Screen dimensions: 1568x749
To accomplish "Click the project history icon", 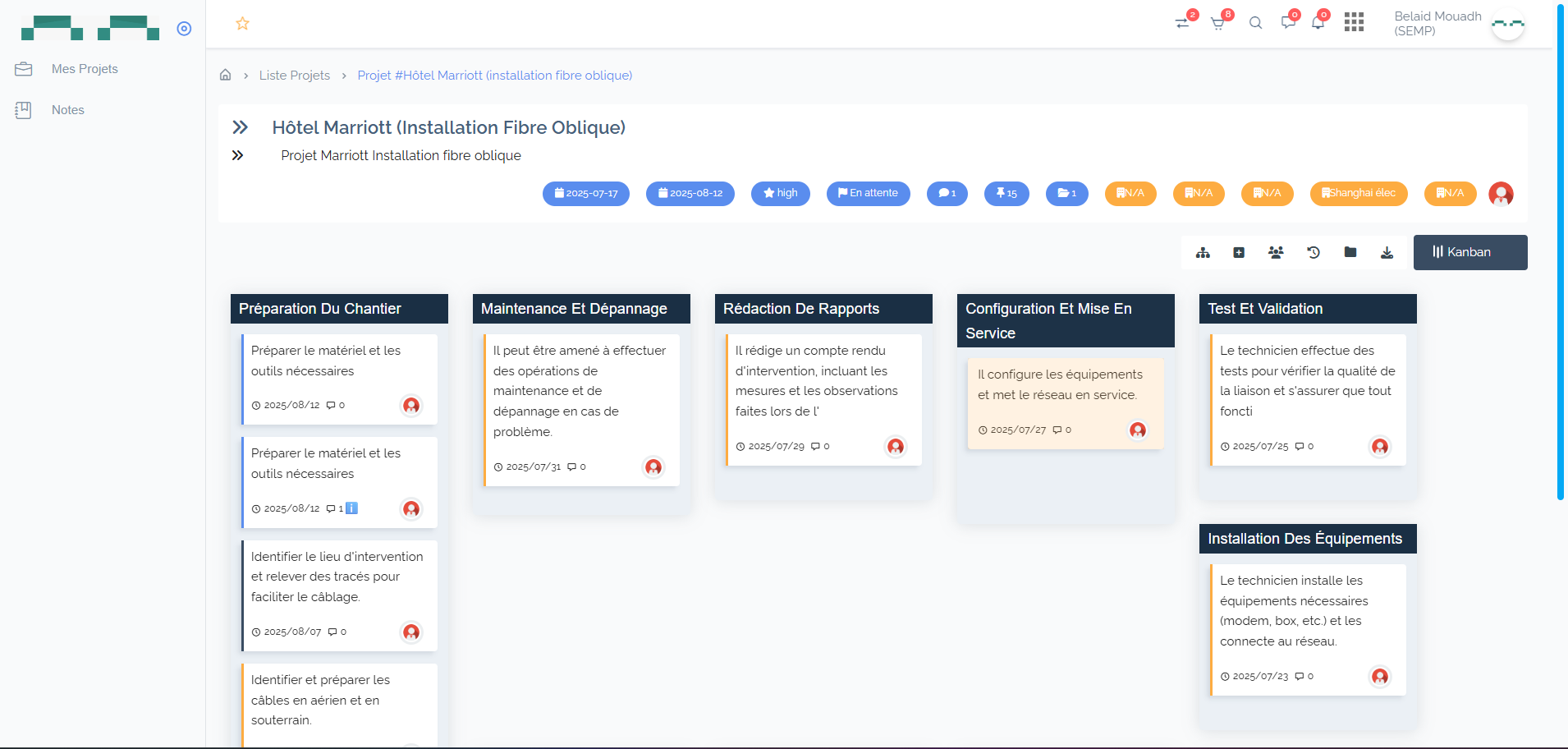I will click(1314, 252).
